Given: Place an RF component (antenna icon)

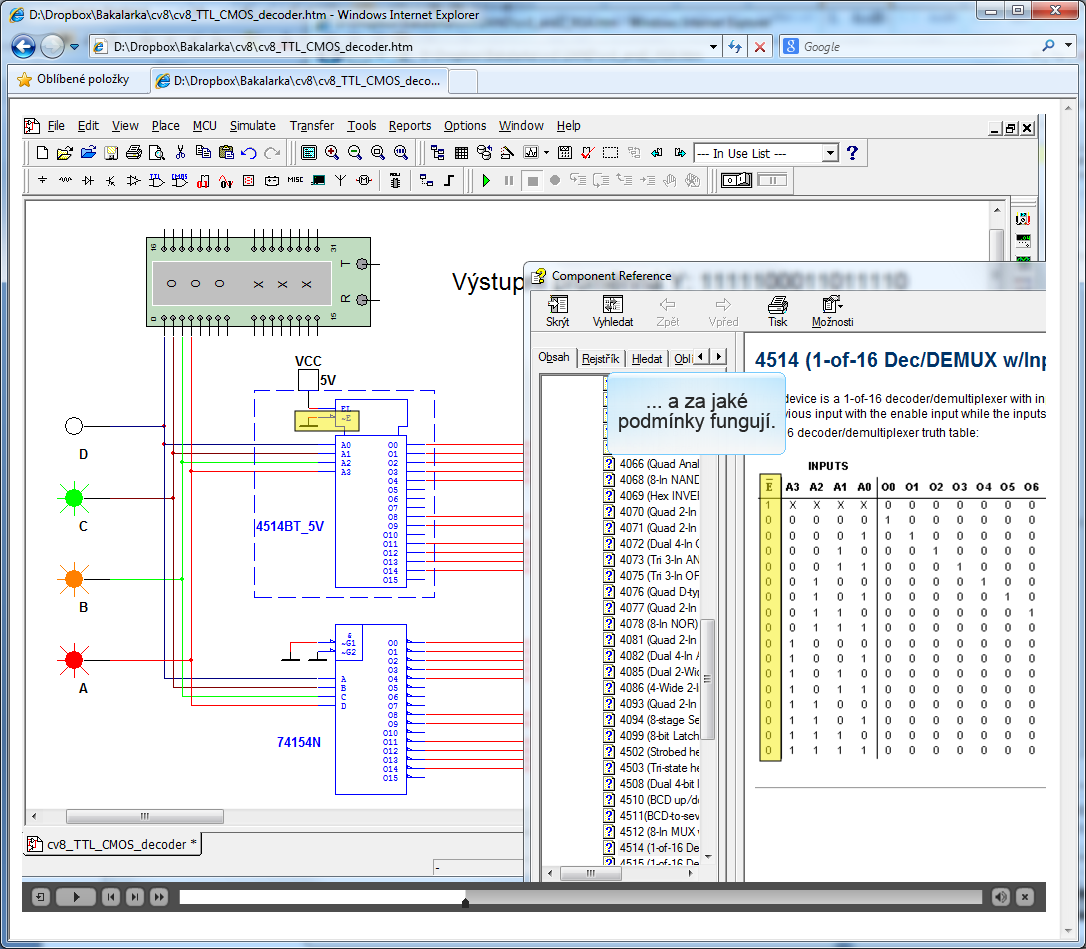Looking at the screenshot, I should [341, 181].
